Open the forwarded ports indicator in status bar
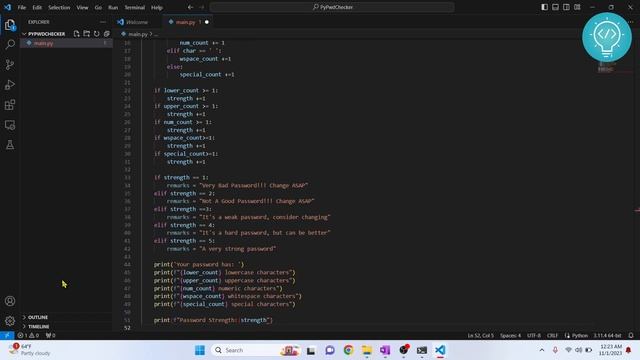The width and height of the screenshot is (640, 360). point(50,336)
